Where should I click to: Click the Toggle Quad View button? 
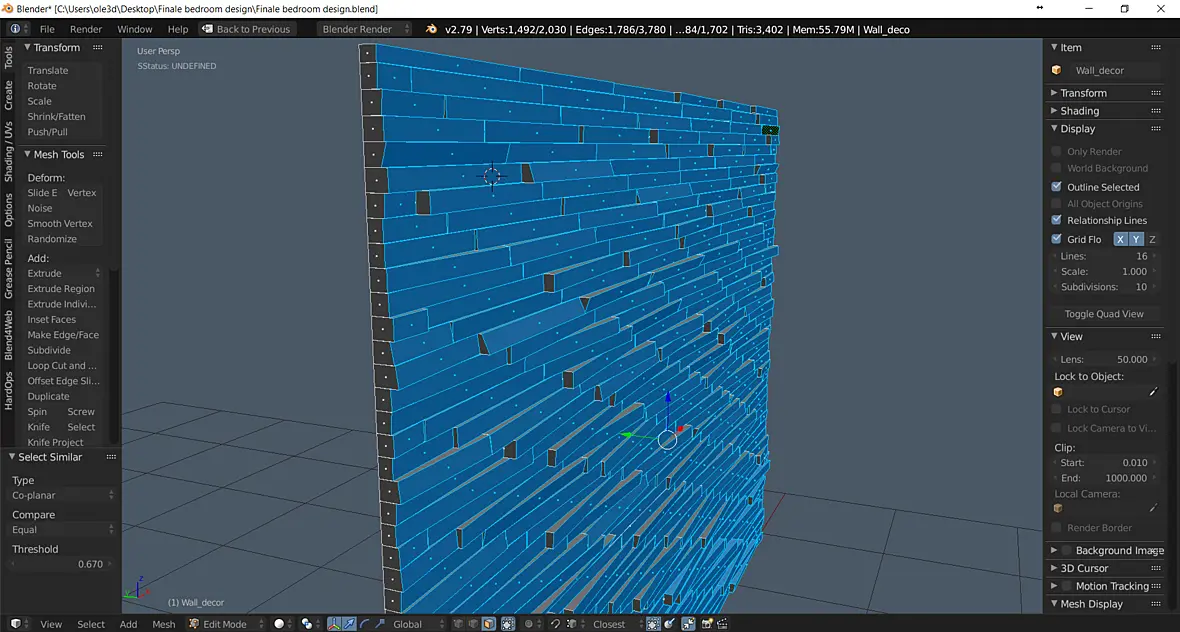click(1103, 314)
